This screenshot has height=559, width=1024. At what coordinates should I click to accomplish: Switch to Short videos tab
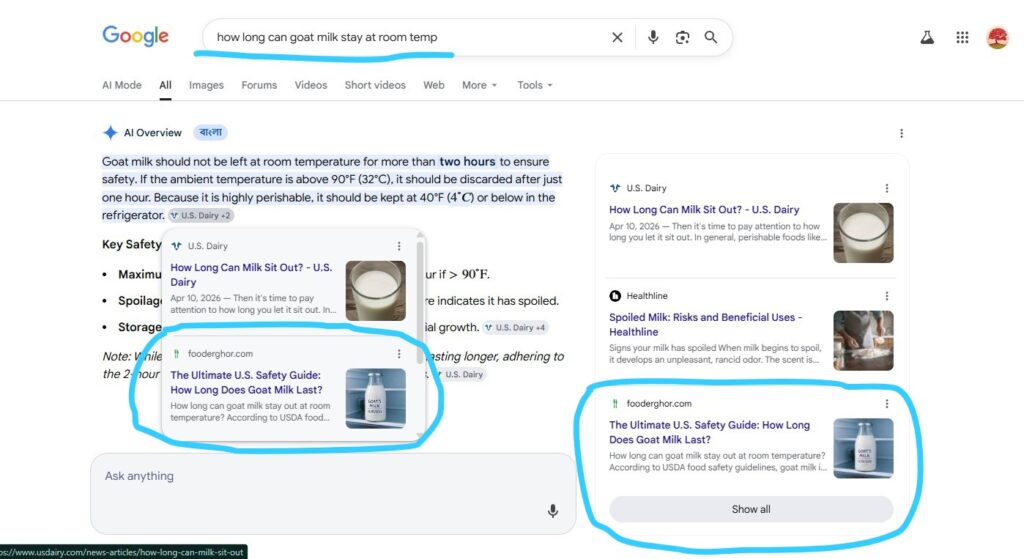[375, 85]
